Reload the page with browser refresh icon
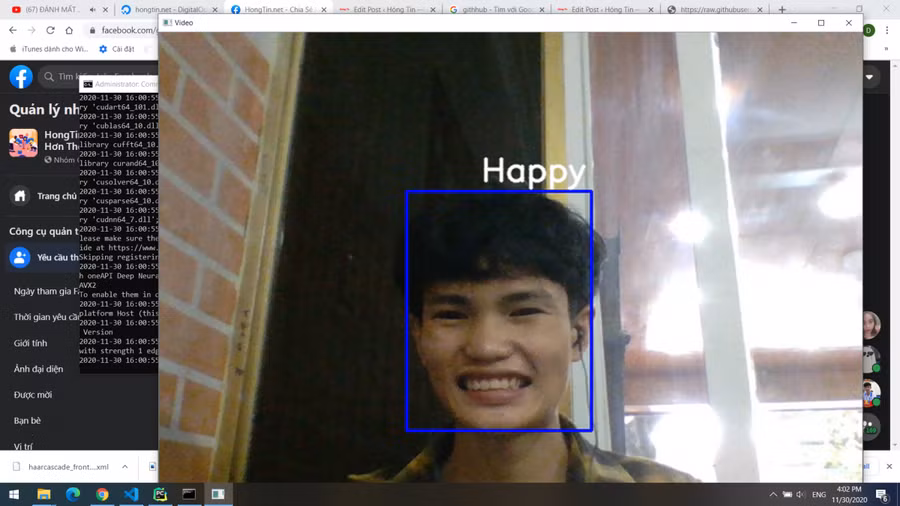The height and width of the screenshot is (506, 900). (x=51, y=30)
